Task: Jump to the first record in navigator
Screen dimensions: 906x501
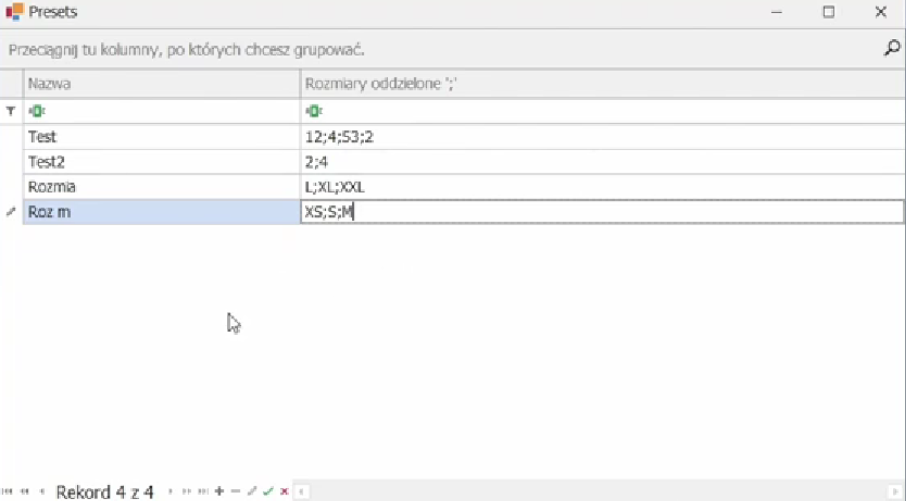Action: click(10, 491)
